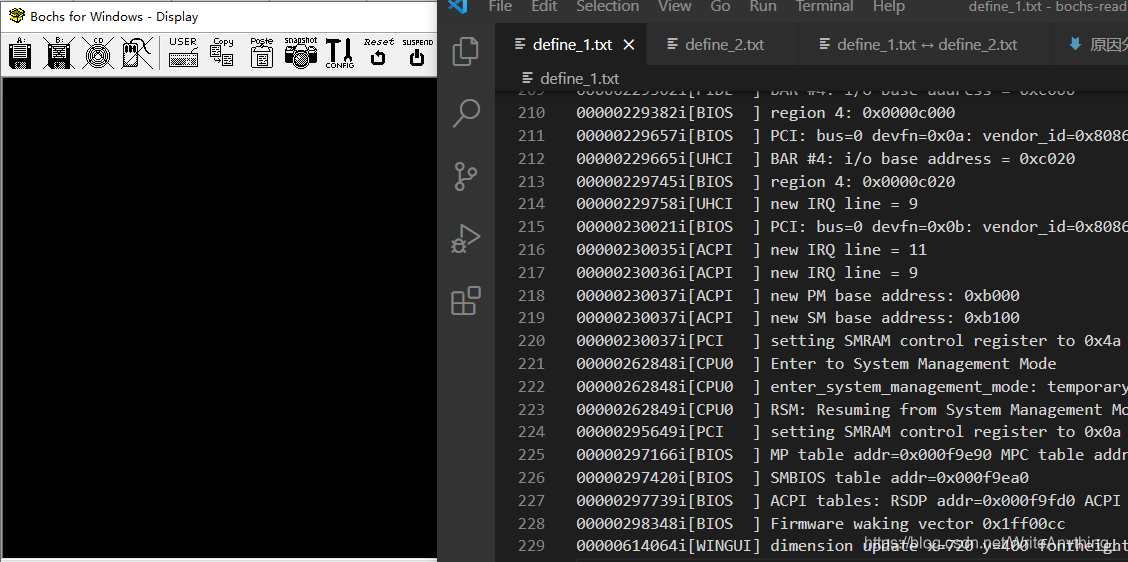The image size is (1128, 562).
Task: Click Bochs Paste toolbar icon
Action: [x=261, y=53]
